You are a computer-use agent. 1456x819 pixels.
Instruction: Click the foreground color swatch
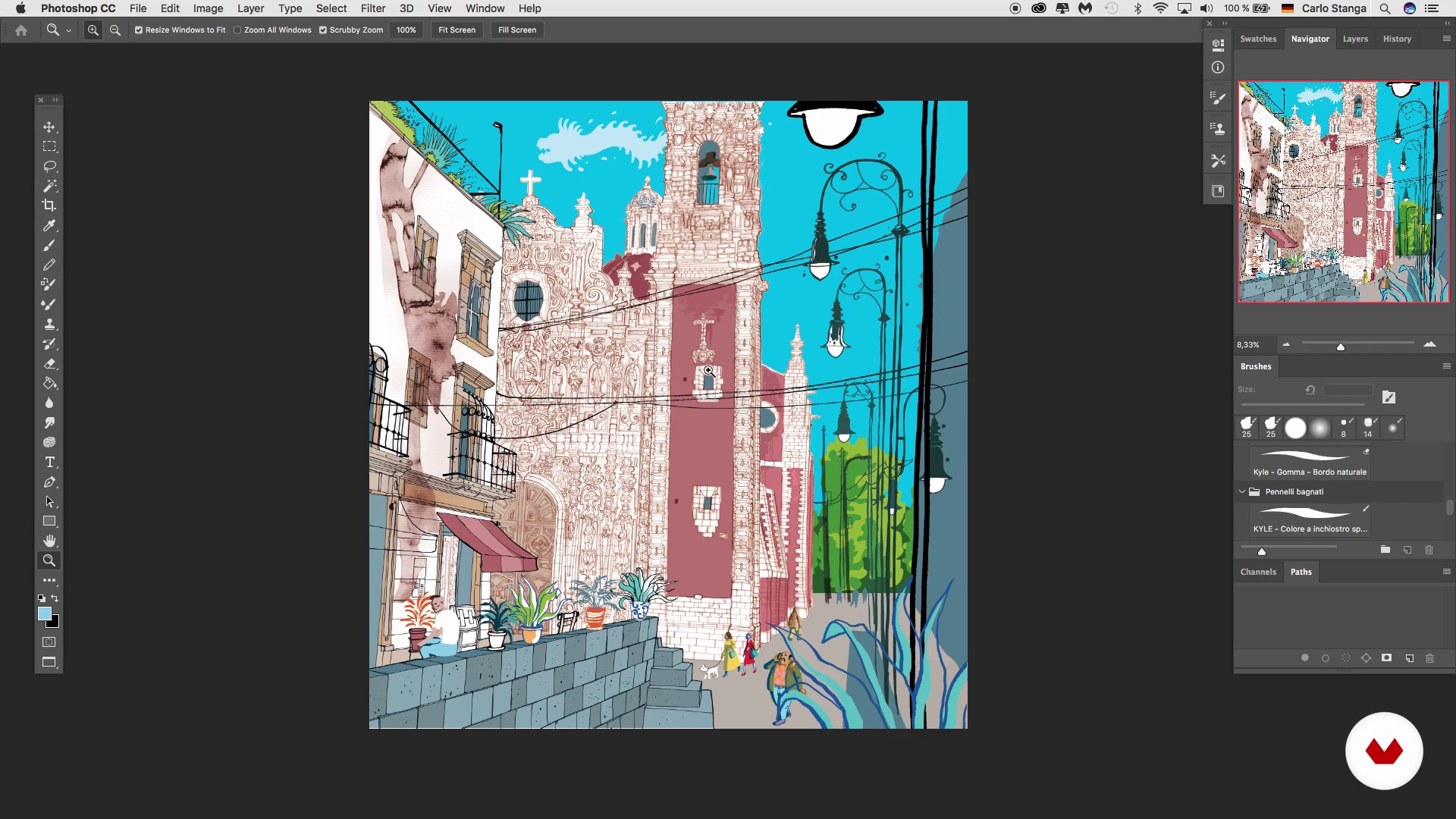pos(45,613)
